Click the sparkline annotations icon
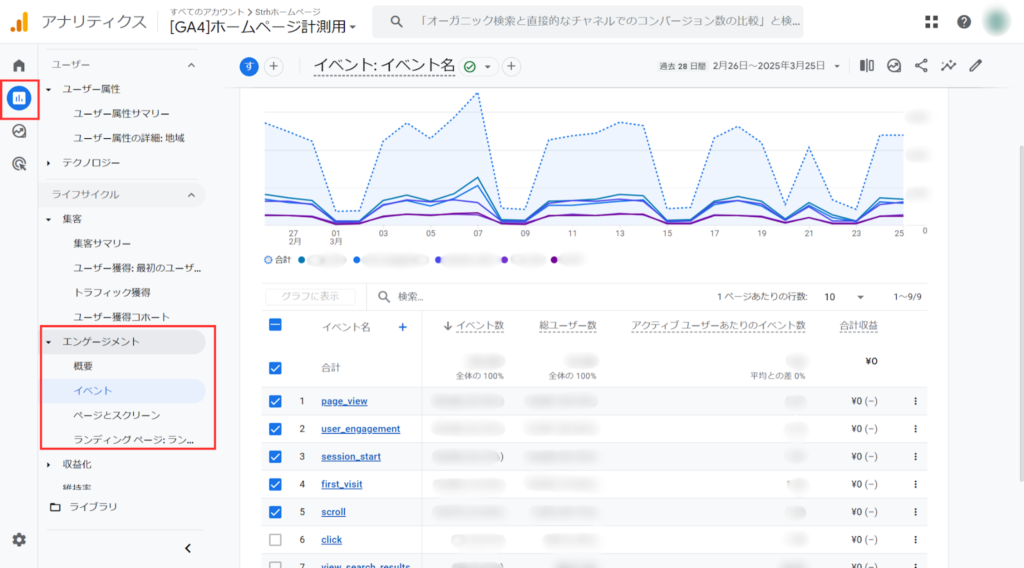Viewport: 1024px width, 568px height. pos(948,66)
